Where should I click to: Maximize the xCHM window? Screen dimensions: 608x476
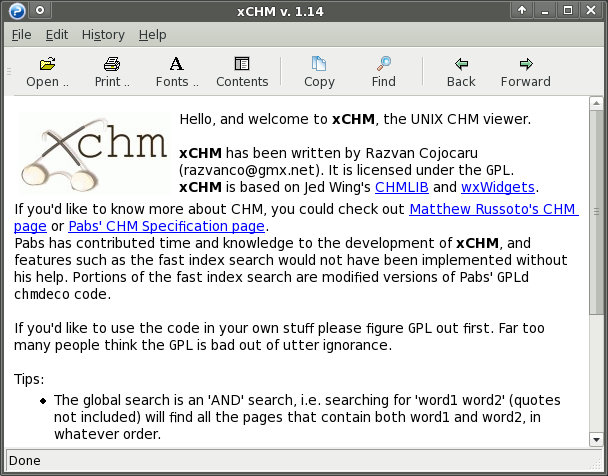[568, 10]
